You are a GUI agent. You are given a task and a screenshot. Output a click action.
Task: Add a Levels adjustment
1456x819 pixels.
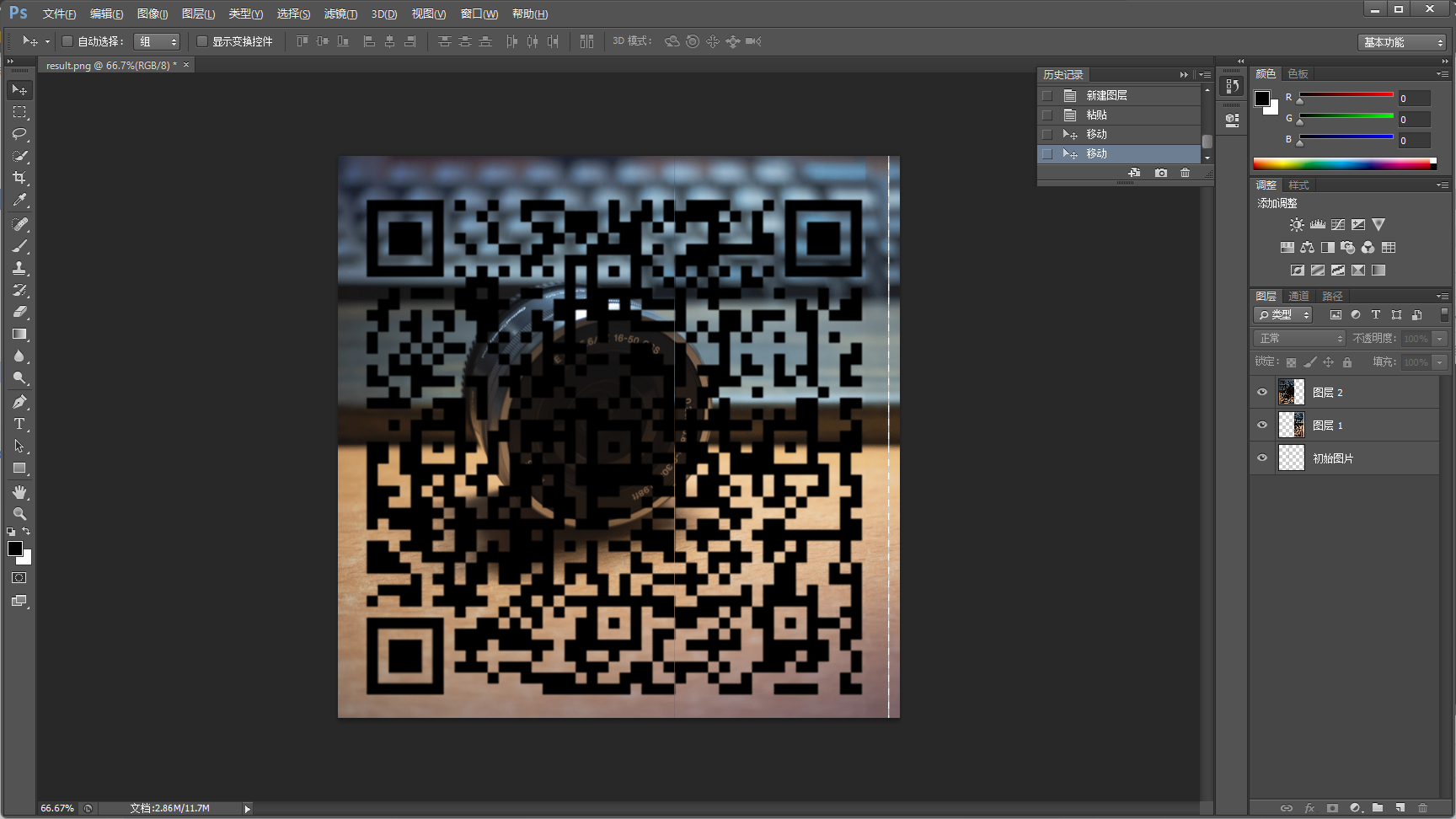click(x=1317, y=225)
